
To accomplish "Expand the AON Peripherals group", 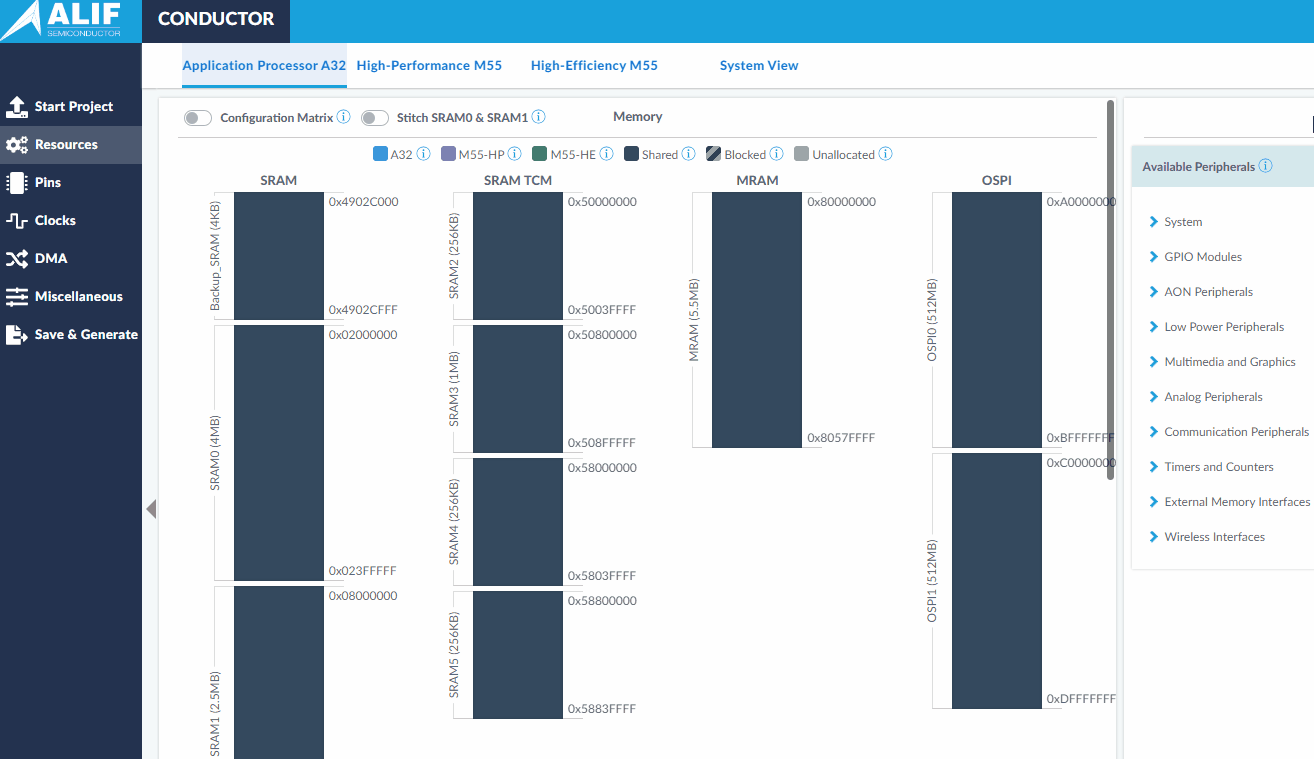I will [x=1154, y=292].
